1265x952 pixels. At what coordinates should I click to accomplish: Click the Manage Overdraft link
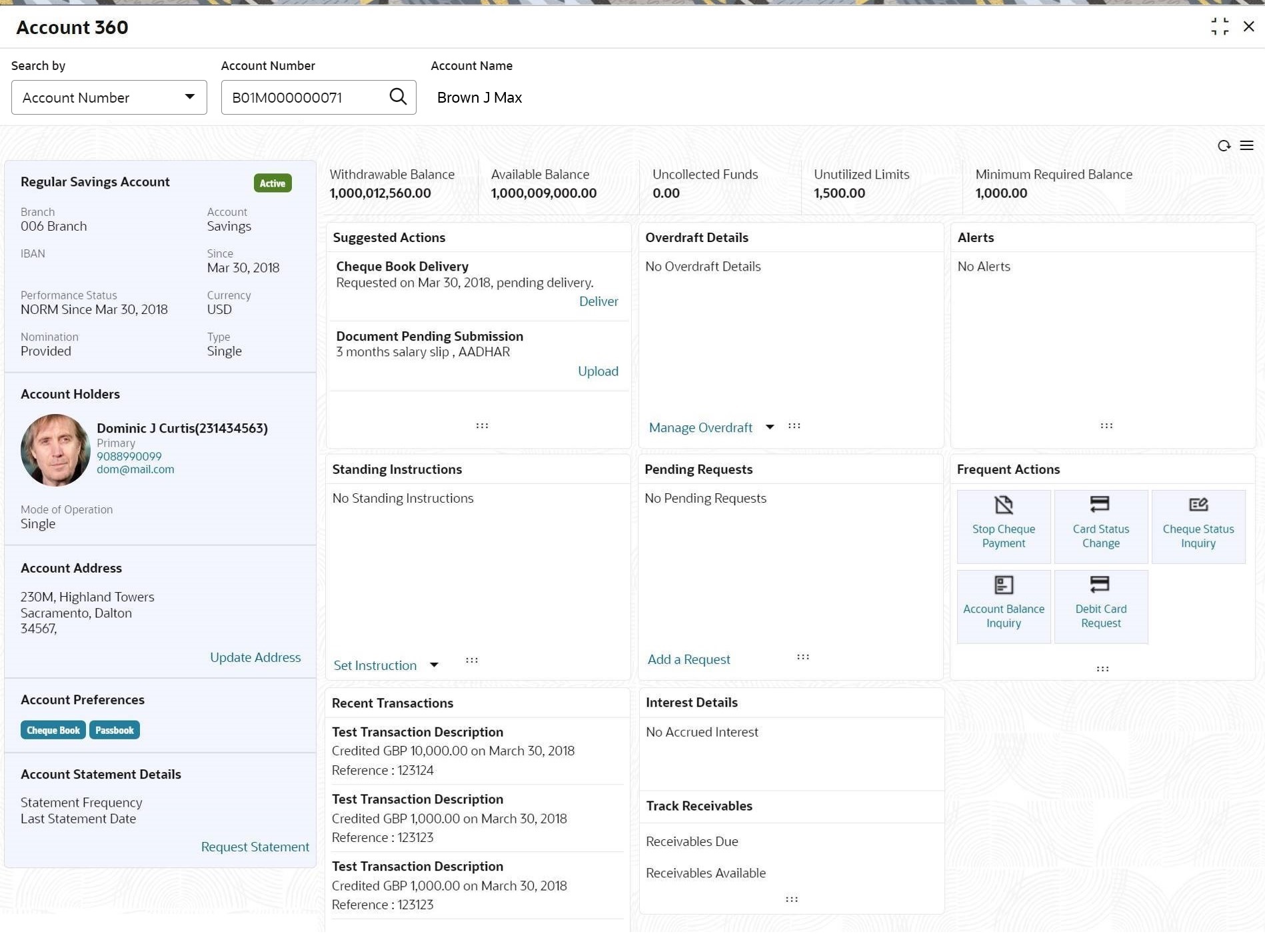[x=700, y=427]
